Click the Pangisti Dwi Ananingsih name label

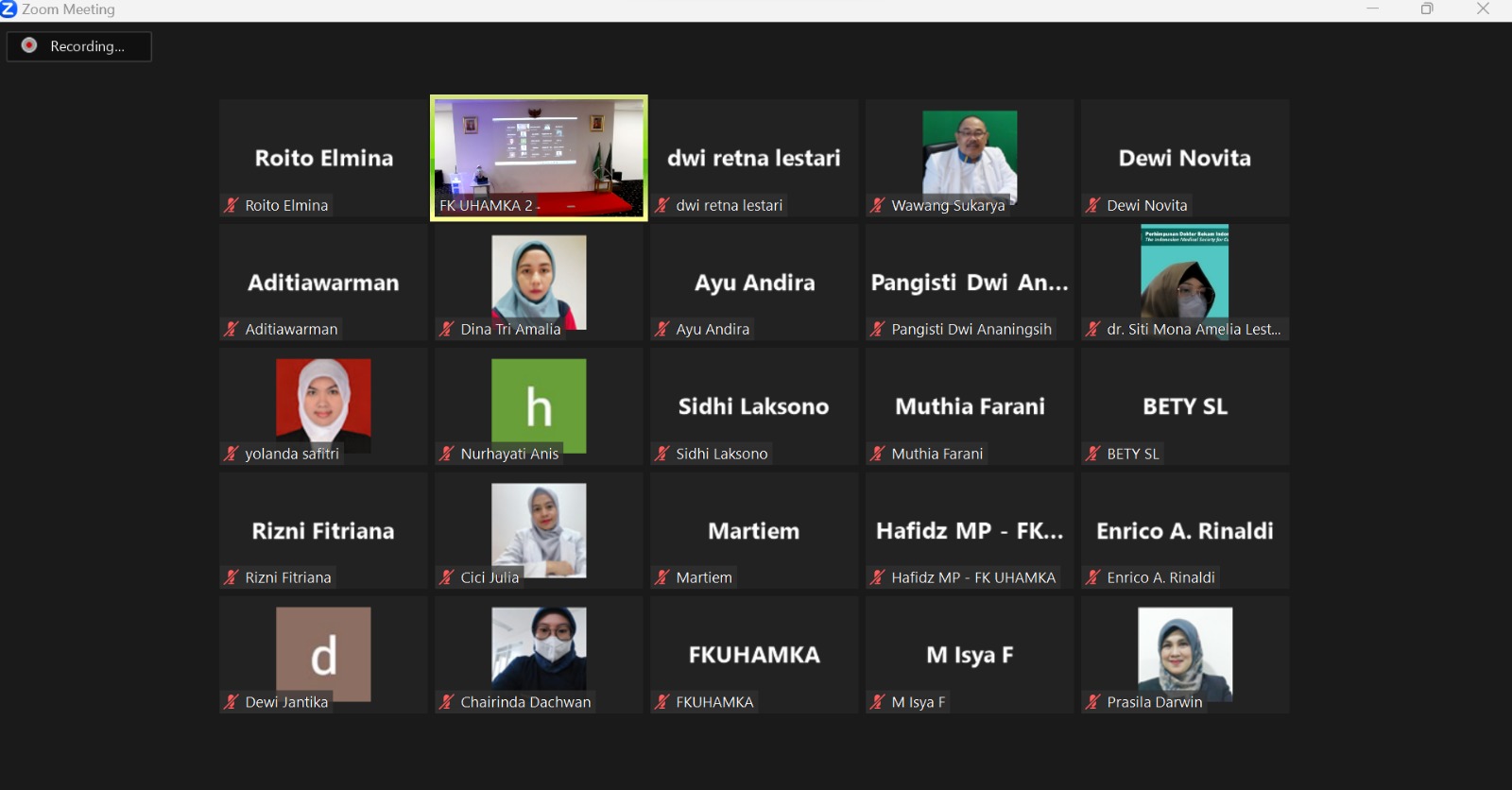(971, 329)
